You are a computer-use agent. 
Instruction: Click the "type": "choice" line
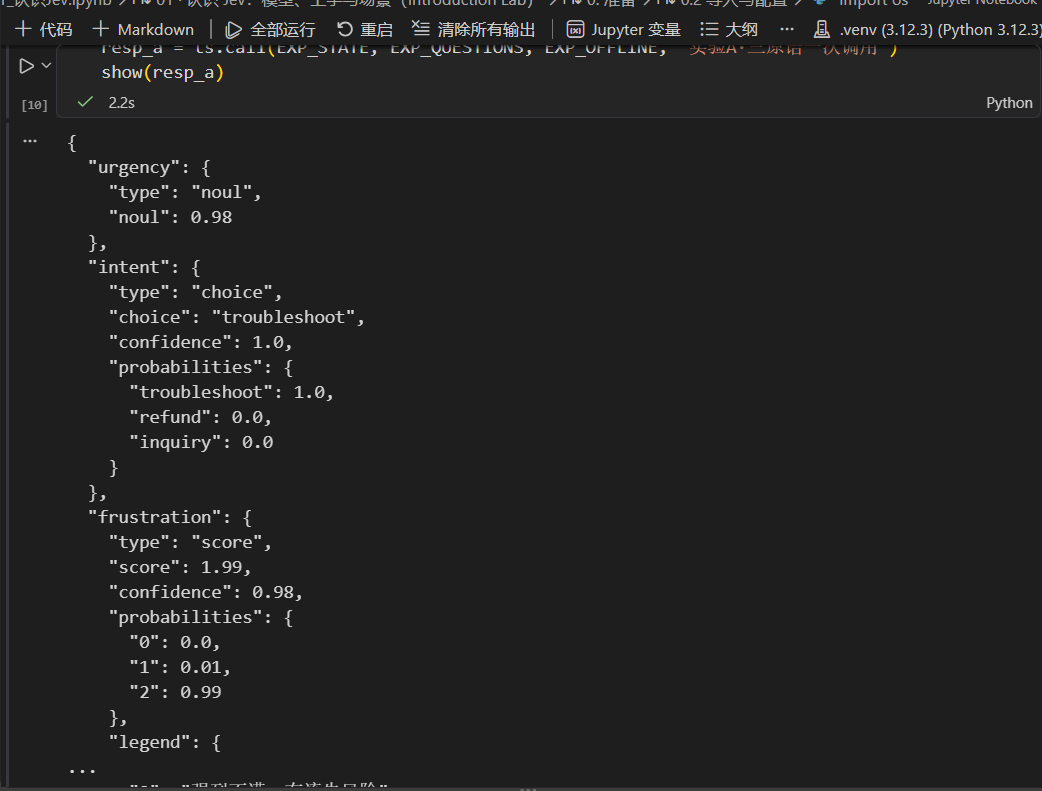pos(196,292)
